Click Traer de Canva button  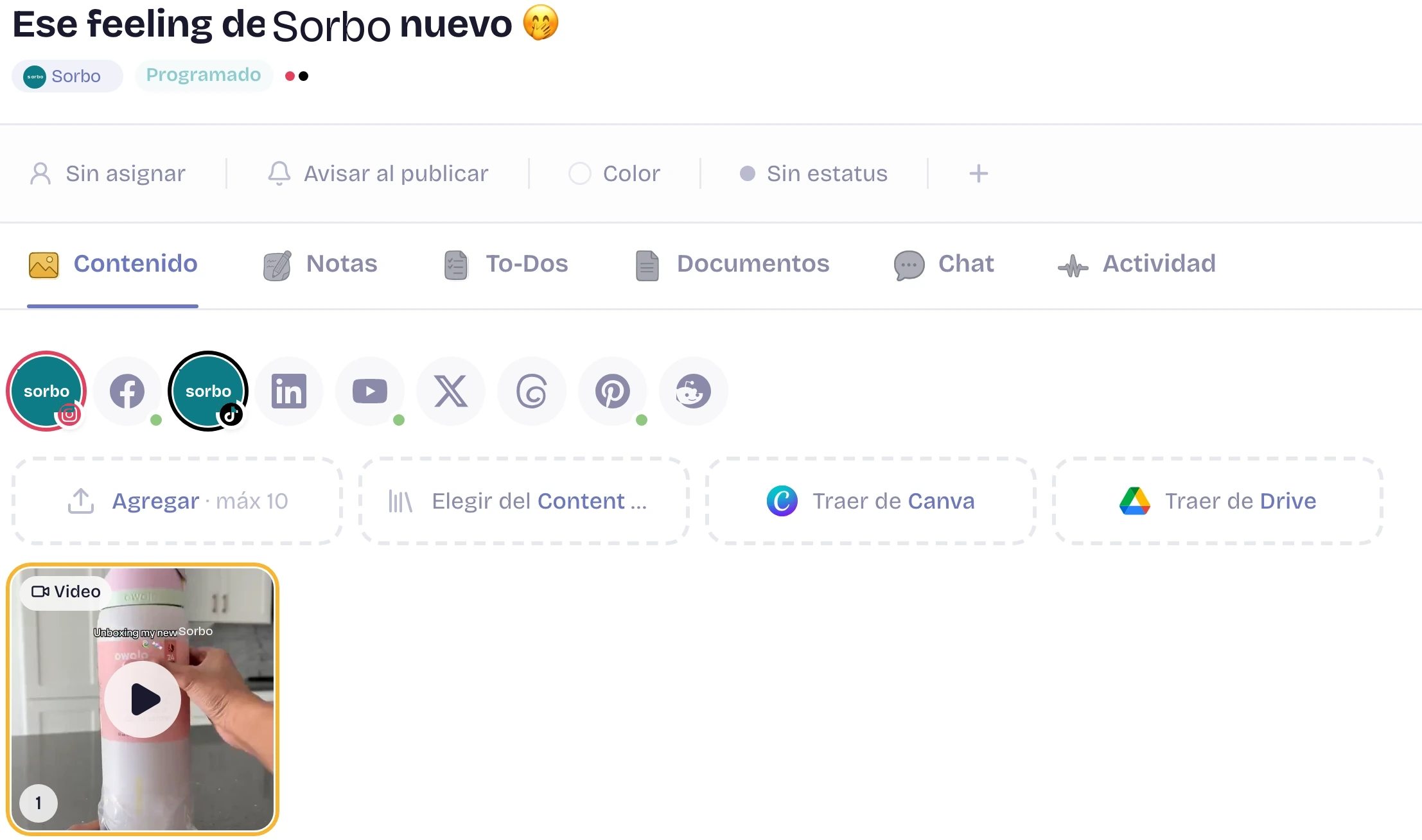click(x=871, y=501)
